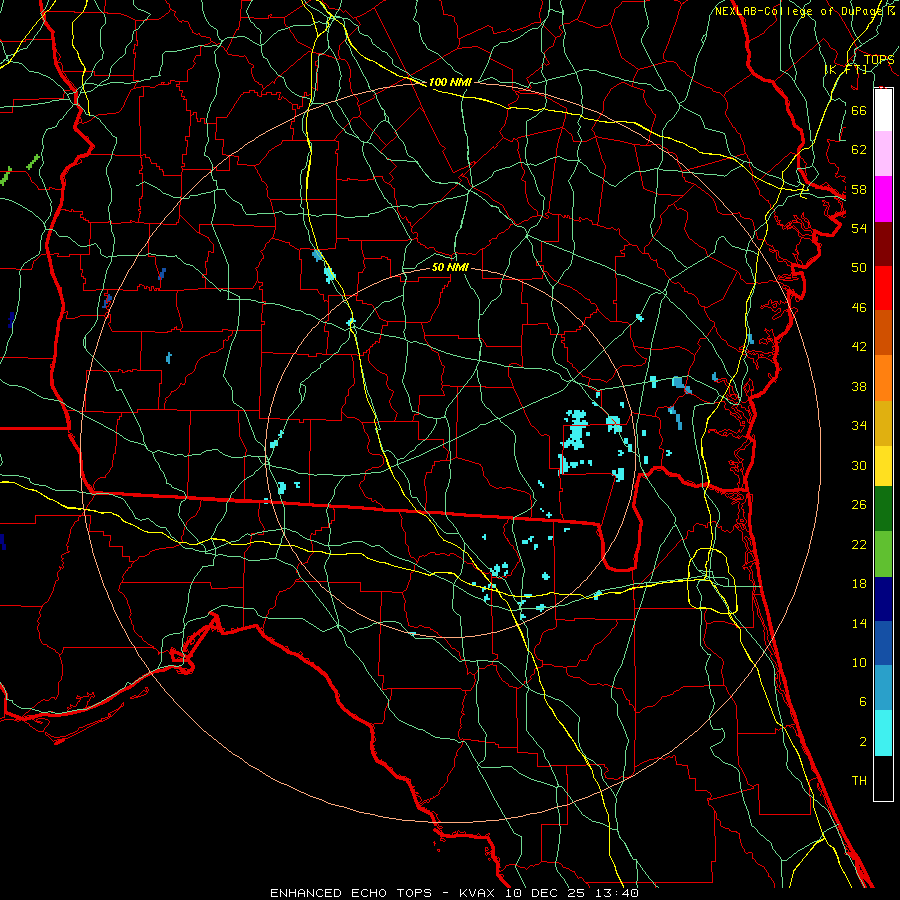The image size is (900, 900).
Task: Click the legend value '14'
Action: (859, 623)
